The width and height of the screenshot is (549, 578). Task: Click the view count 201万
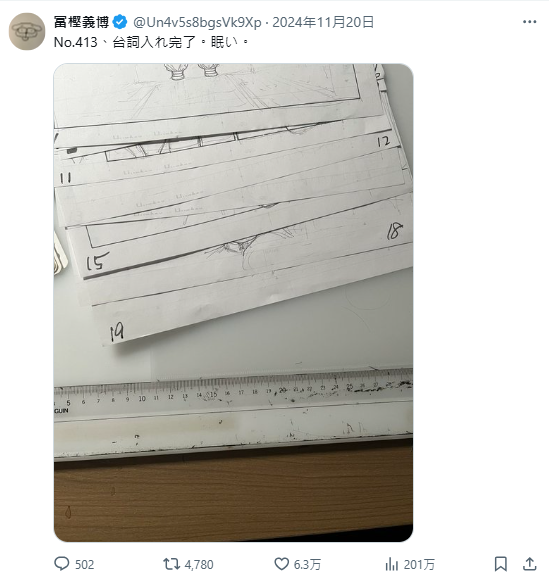tap(419, 564)
